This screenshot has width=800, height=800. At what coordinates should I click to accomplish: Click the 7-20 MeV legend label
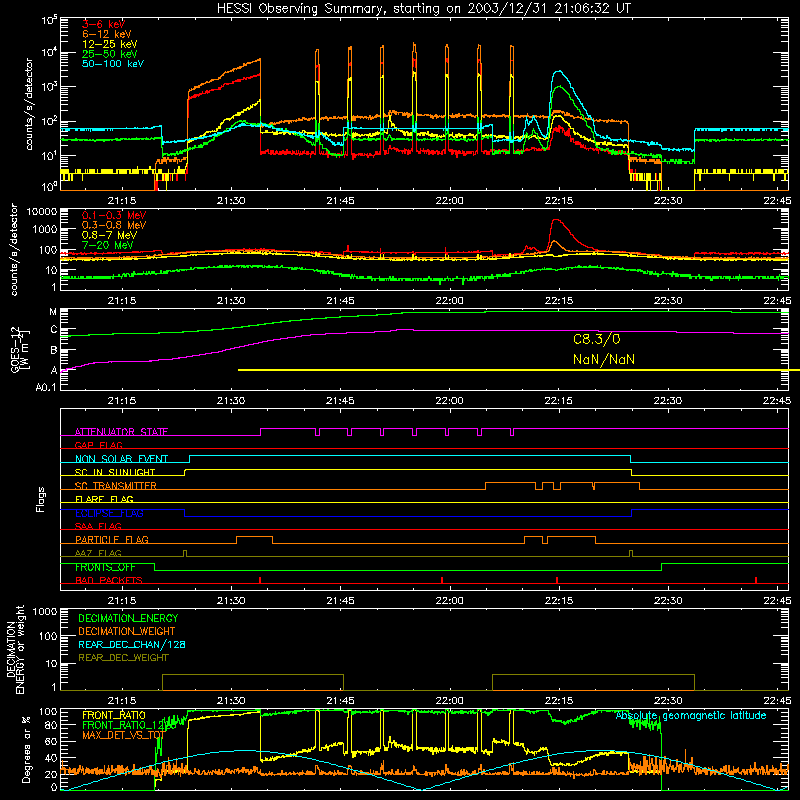[107, 245]
